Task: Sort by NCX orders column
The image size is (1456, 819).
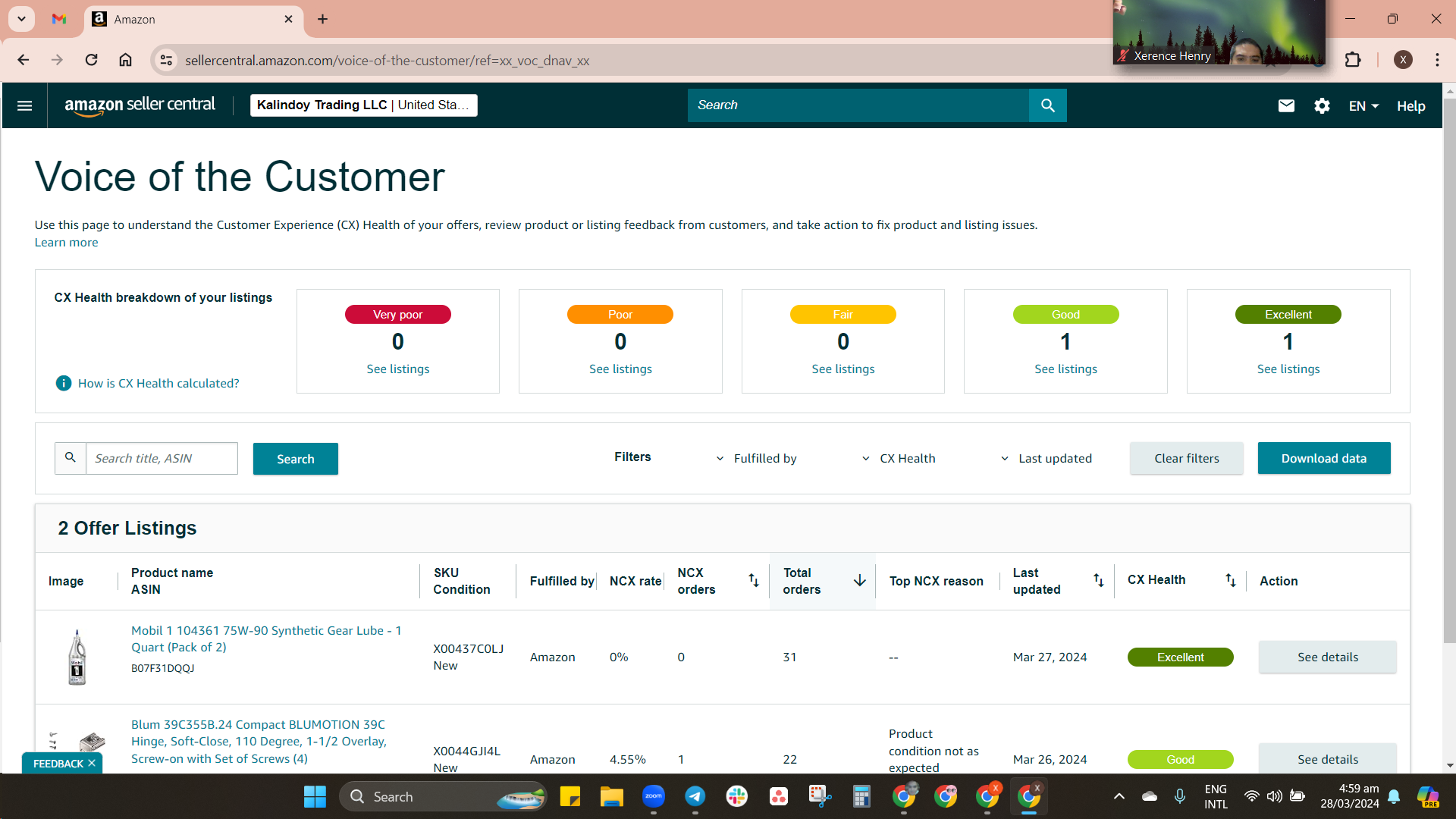Action: tap(754, 580)
